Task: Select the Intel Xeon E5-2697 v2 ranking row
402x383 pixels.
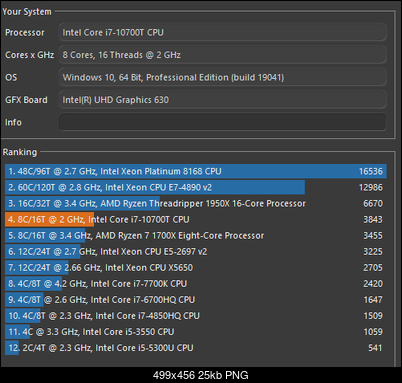Action: click(x=196, y=251)
